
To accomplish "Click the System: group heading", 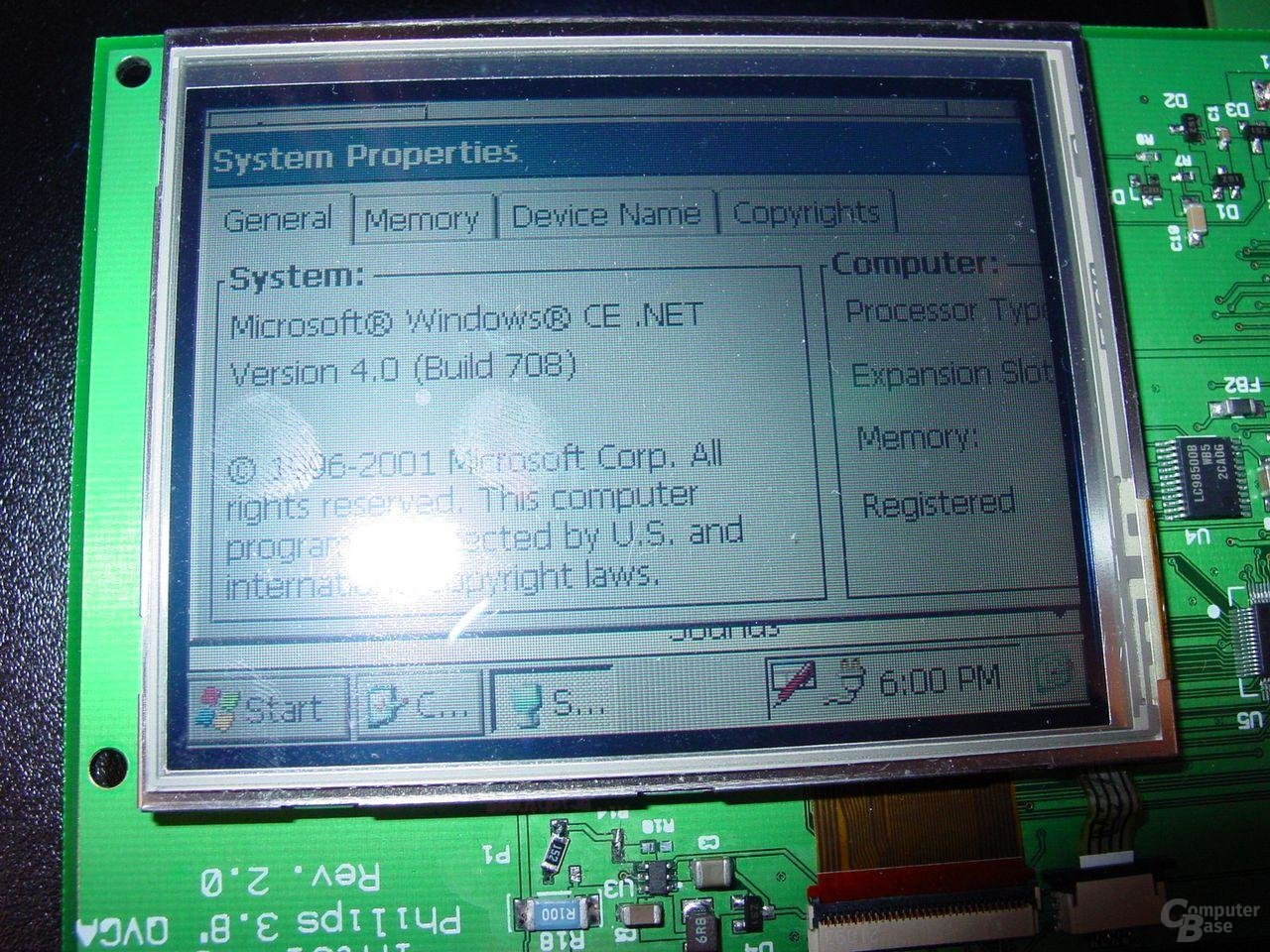I will (297, 277).
